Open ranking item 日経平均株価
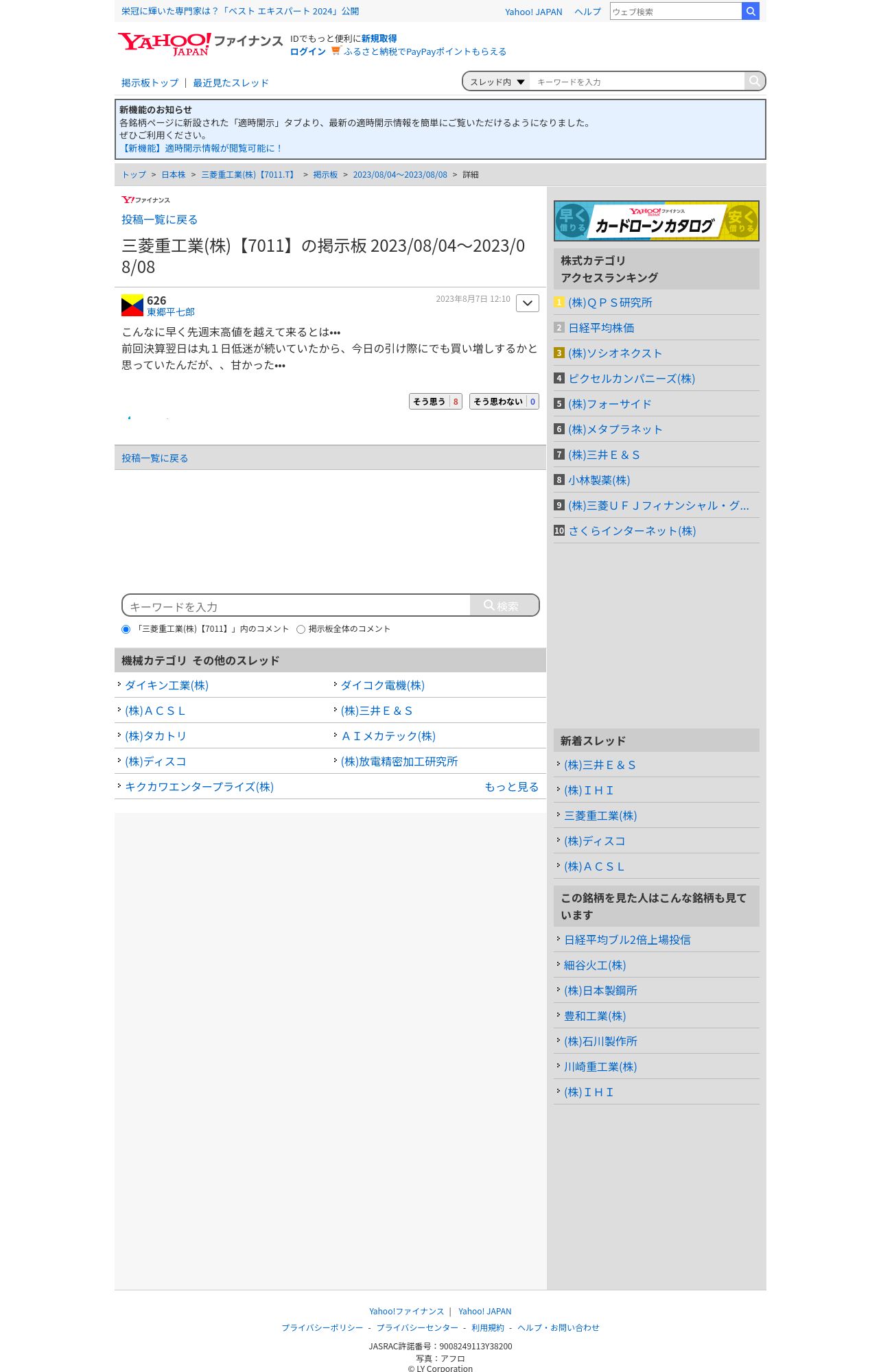Screen dimensions: 881x1372 click(601, 328)
